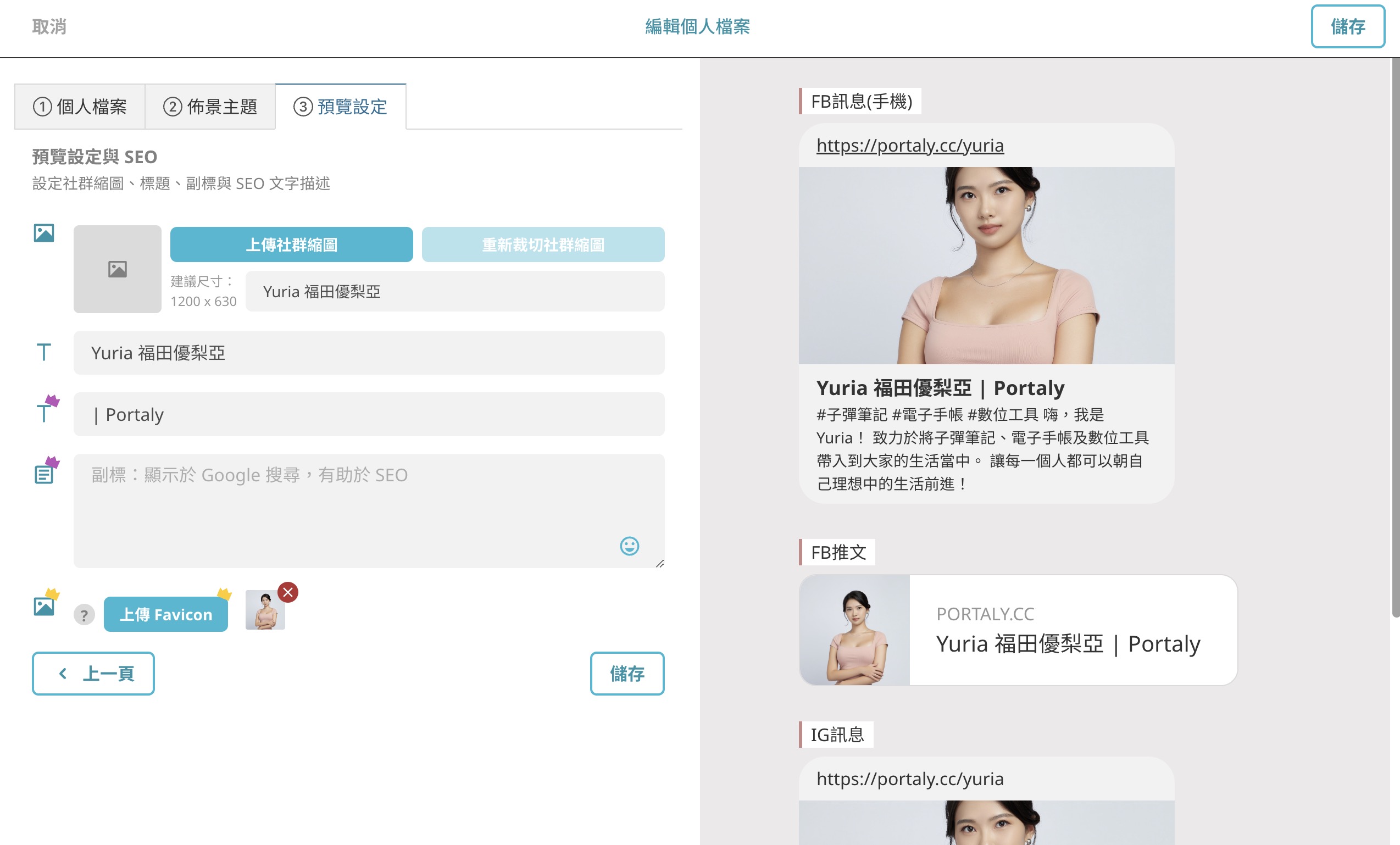
Task: Click the FB post preview thumbnail
Action: click(x=854, y=630)
